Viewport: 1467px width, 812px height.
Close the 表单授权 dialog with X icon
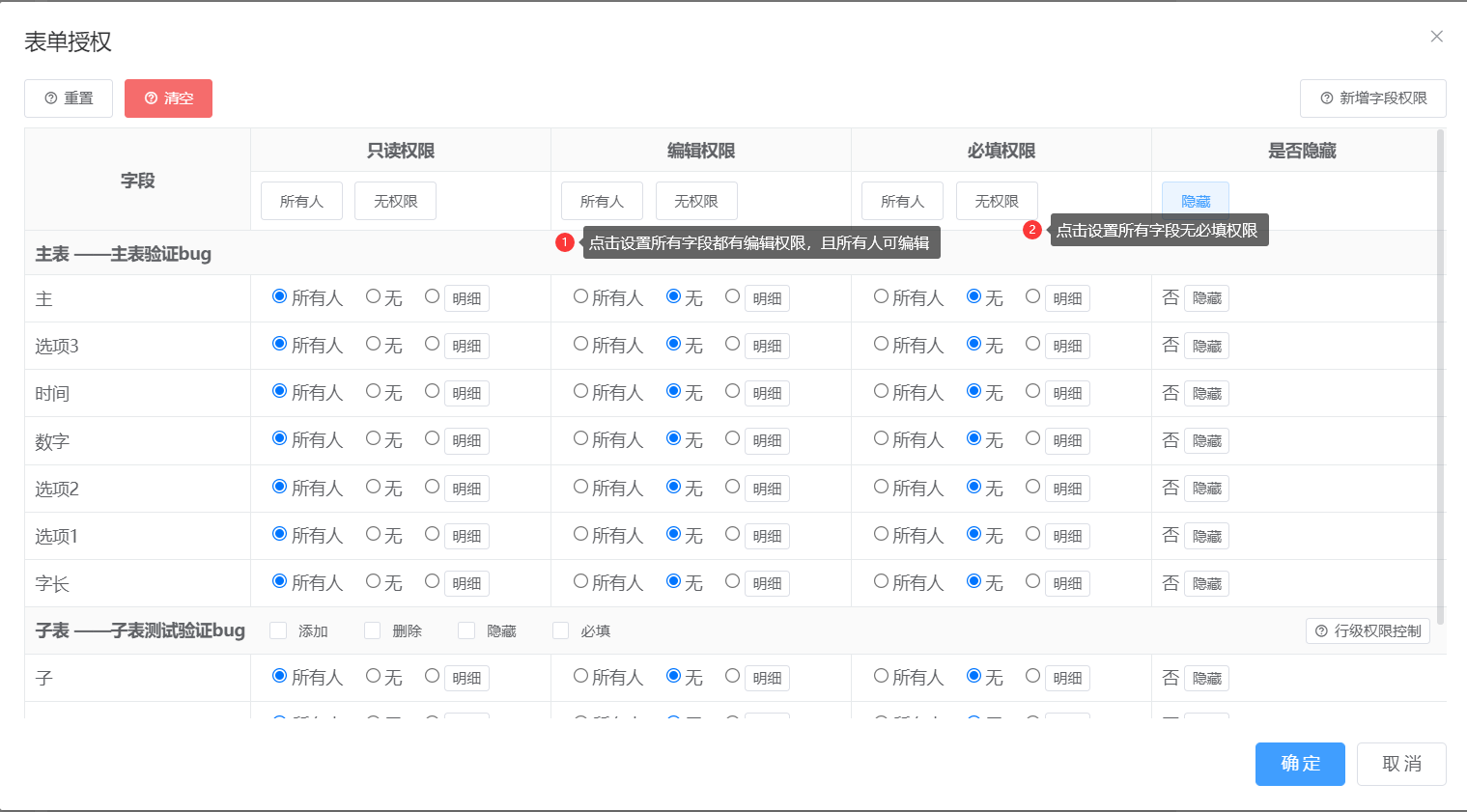point(1436,37)
